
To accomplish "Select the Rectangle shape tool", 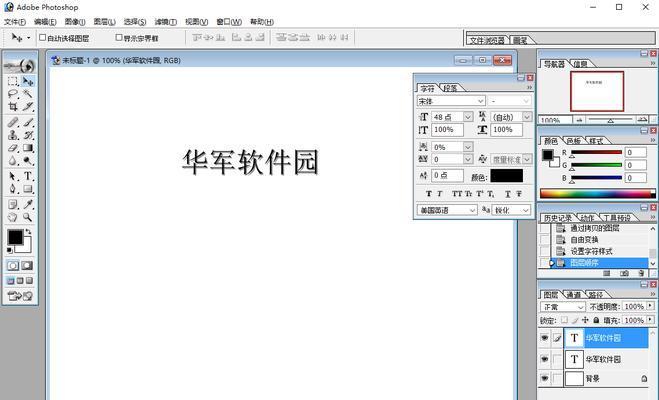I will [28, 189].
